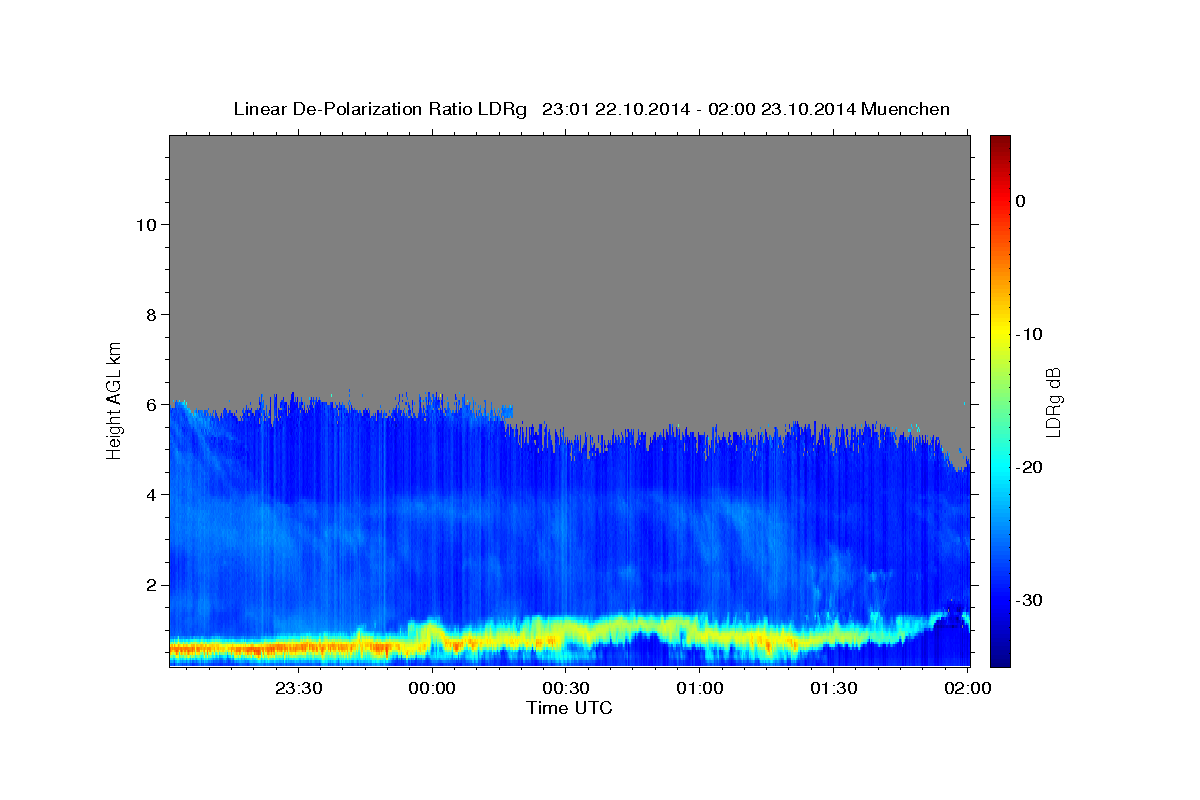Click the gray no-data area above 8 km
1200x800 pixels.
[569, 225]
